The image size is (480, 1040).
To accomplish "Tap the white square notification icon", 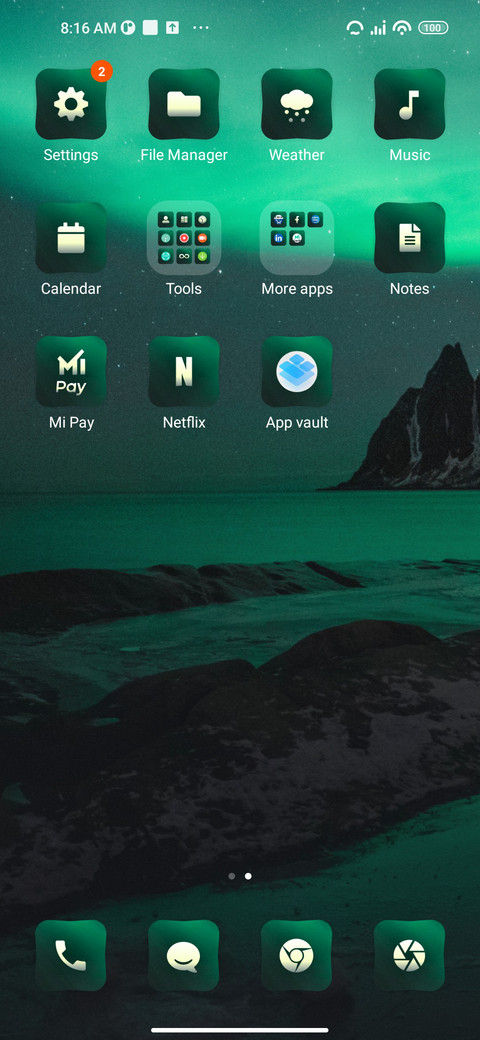I will 150,28.
